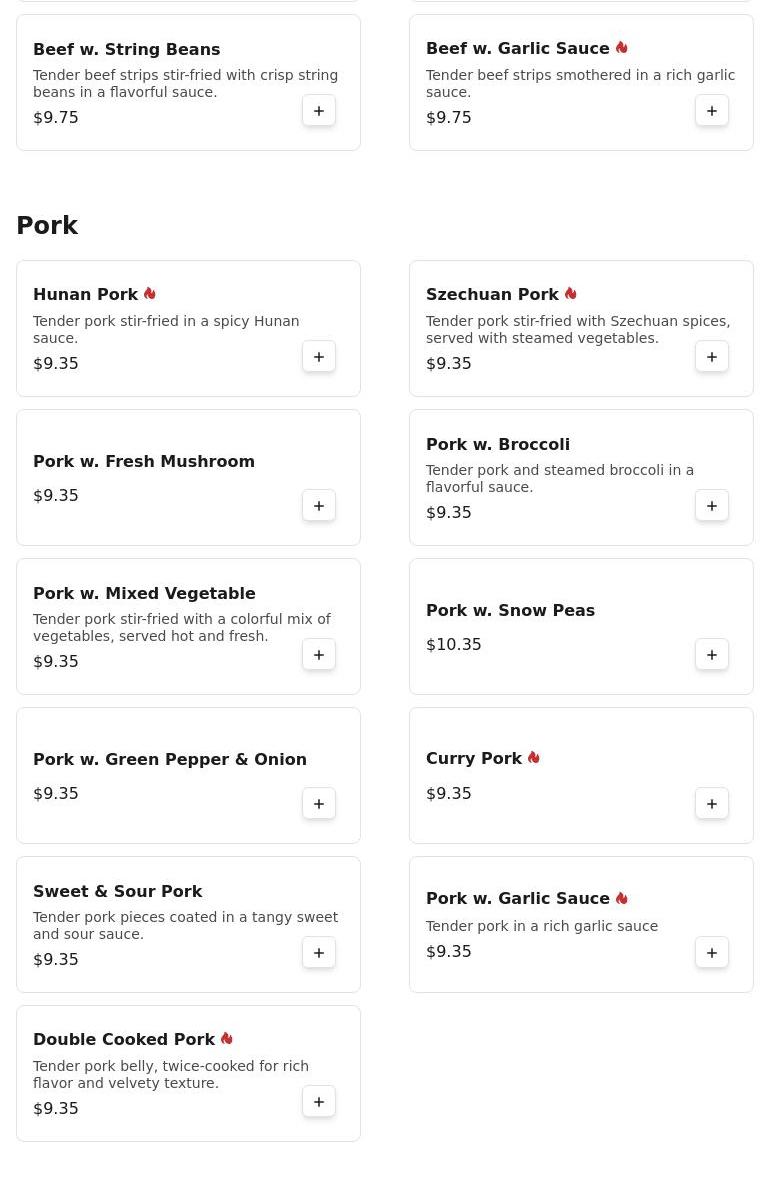Screen dimensions: 770x1179
Task: Click plus button for Curry Pork
Action: click(712, 804)
